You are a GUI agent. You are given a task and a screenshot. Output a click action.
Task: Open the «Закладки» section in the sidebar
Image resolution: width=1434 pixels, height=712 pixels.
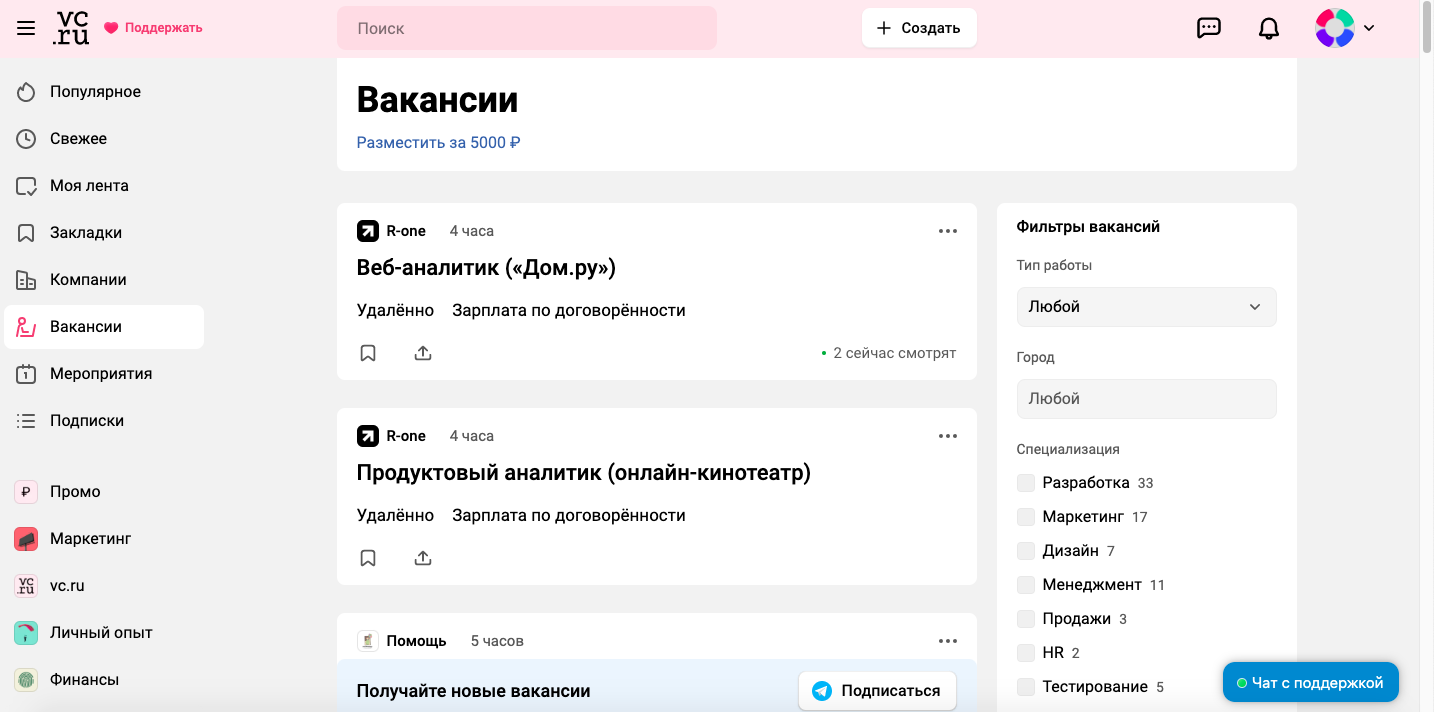(x=88, y=232)
